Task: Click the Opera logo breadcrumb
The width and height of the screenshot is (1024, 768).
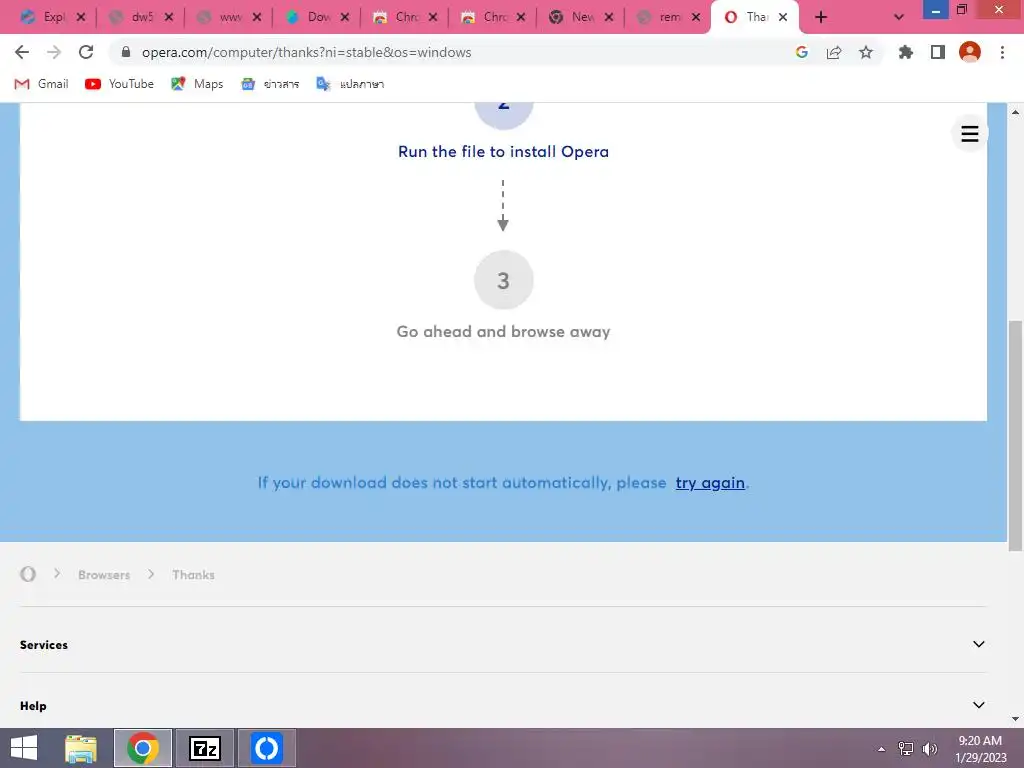Action: pos(27,574)
